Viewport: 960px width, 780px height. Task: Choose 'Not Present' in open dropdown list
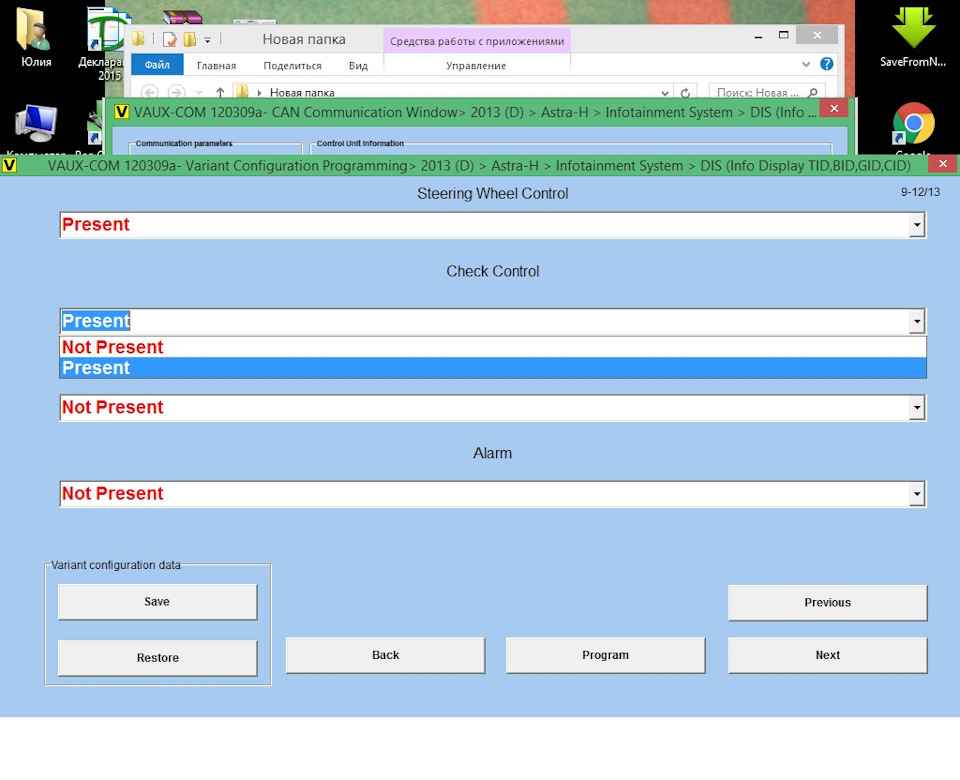pos(493,347)
